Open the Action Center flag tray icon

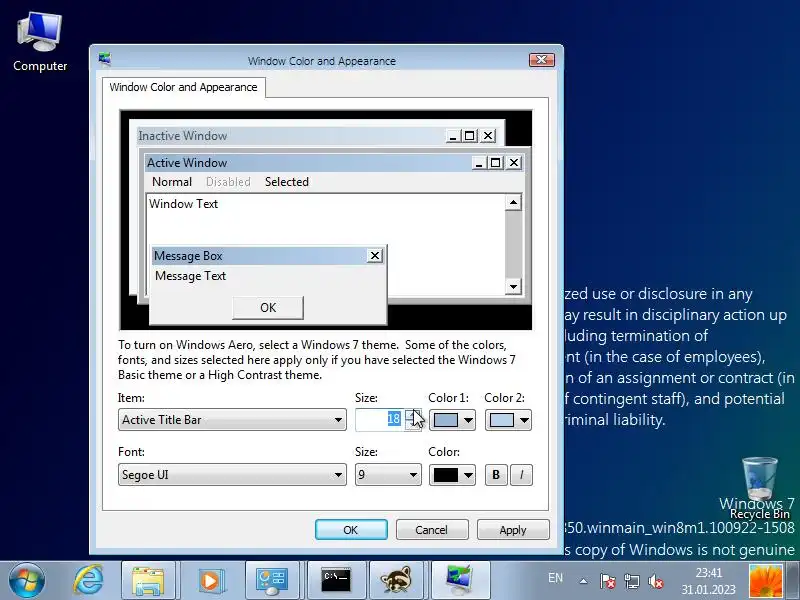[607, 581]
